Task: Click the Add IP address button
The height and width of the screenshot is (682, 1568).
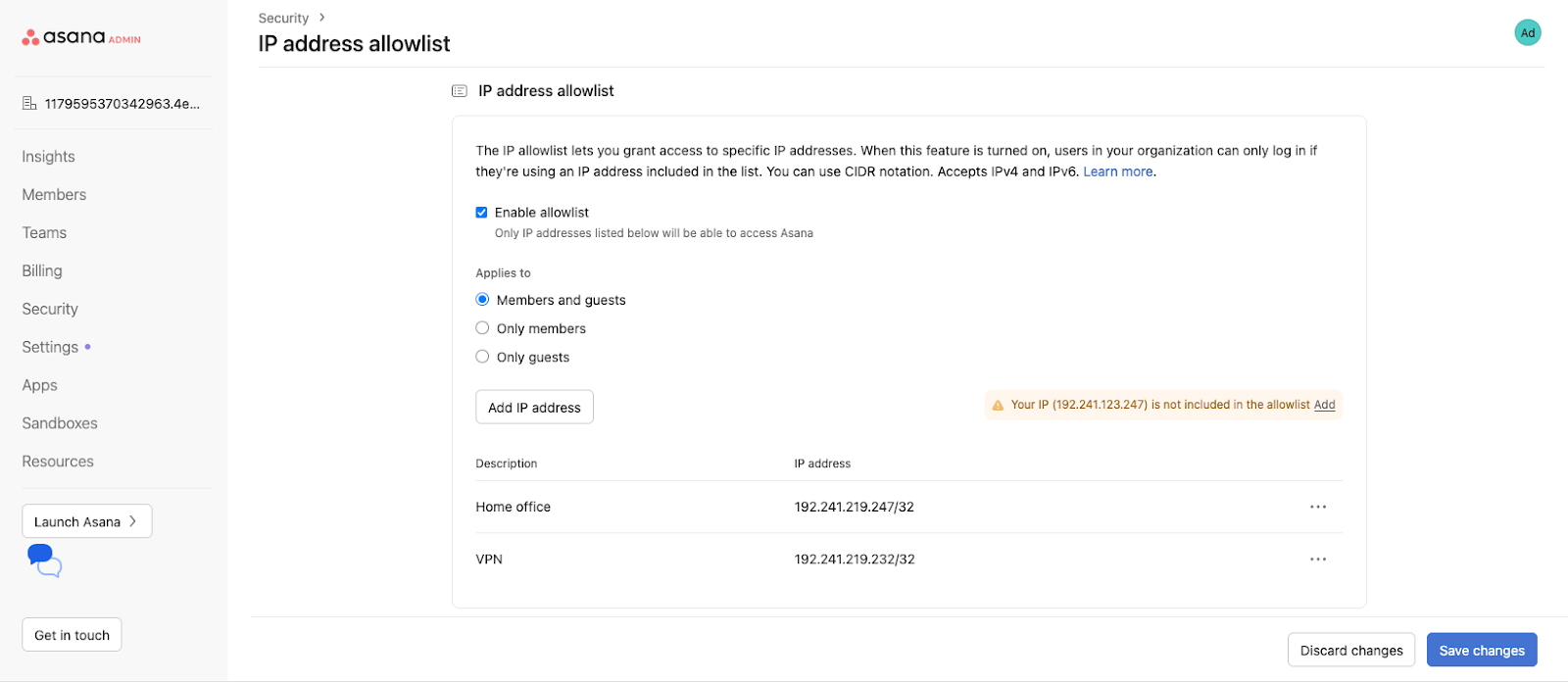Action: 533,406
